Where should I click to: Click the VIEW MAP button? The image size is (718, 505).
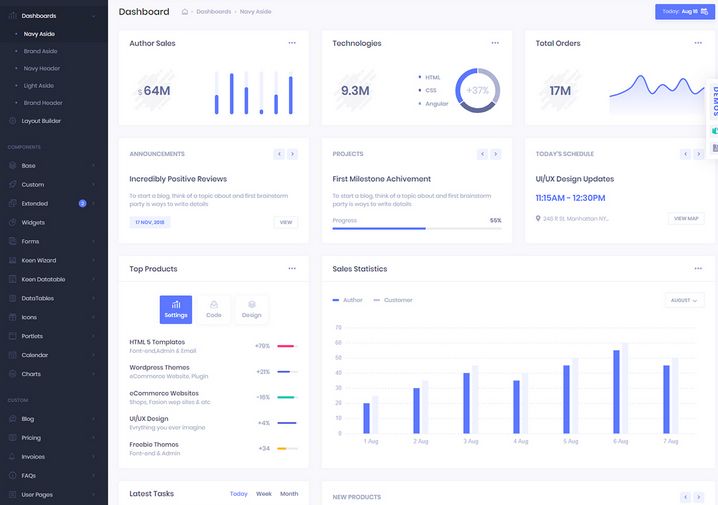686,218
